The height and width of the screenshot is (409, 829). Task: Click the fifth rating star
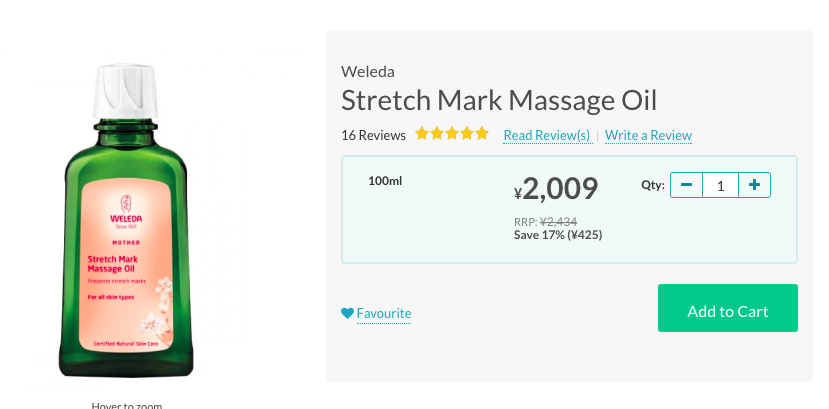coord(482,133)
